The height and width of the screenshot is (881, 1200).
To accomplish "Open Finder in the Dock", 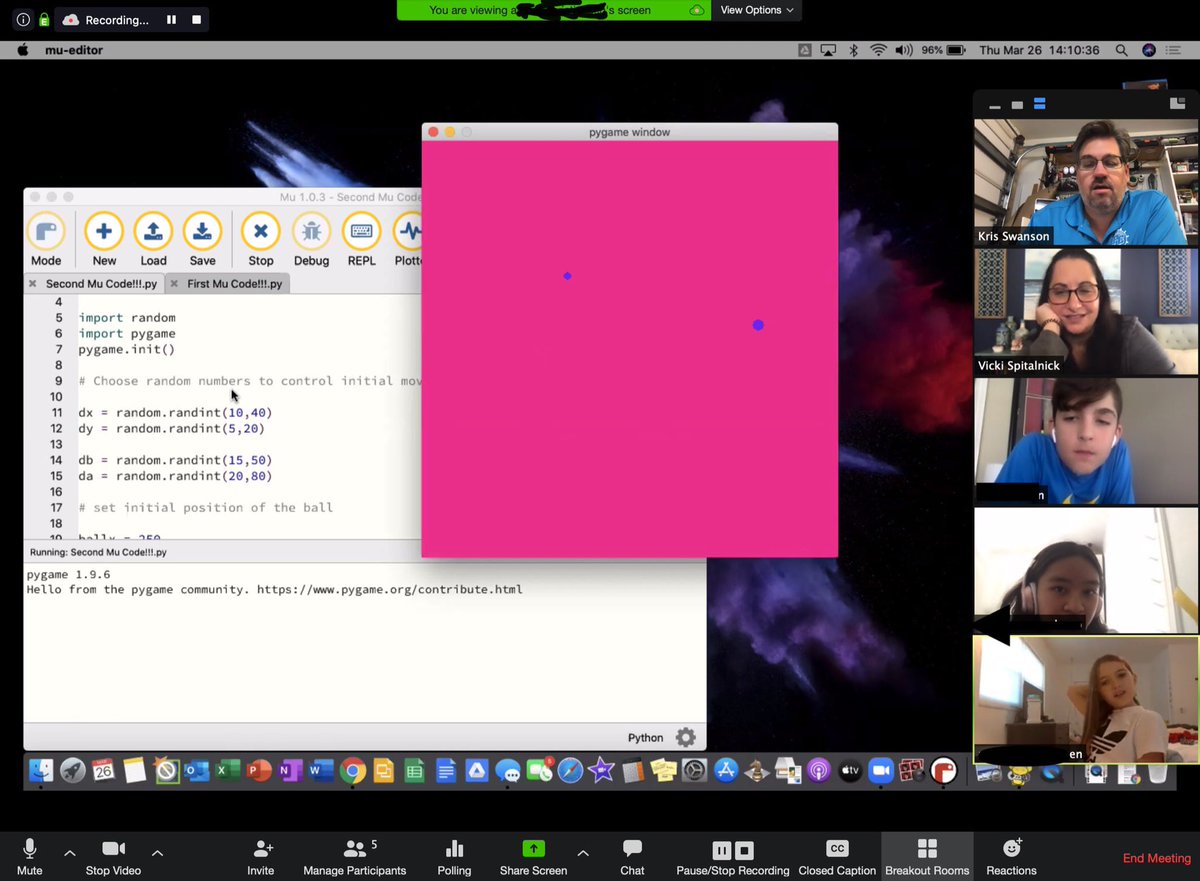I will pos(41,771).
